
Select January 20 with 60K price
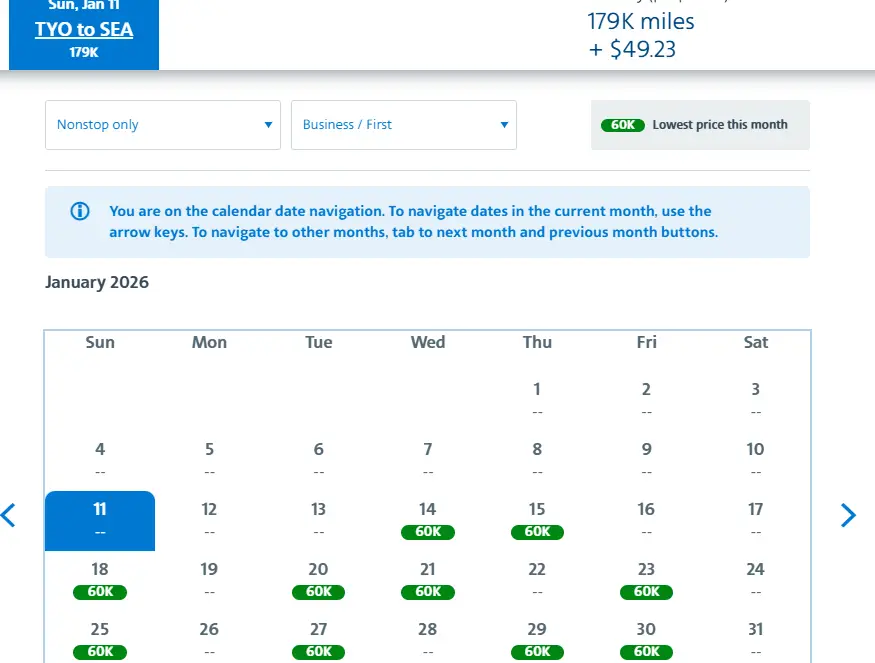coord(318,580)
